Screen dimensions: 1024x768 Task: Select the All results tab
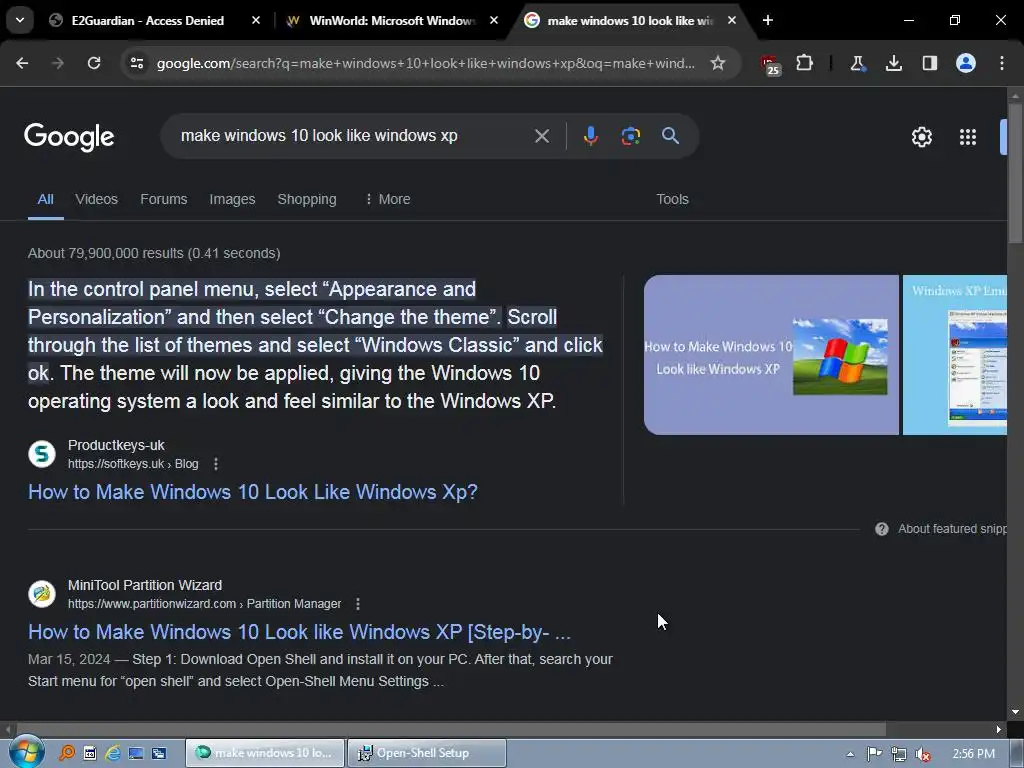pyautogui.click(x=45, y=199)
